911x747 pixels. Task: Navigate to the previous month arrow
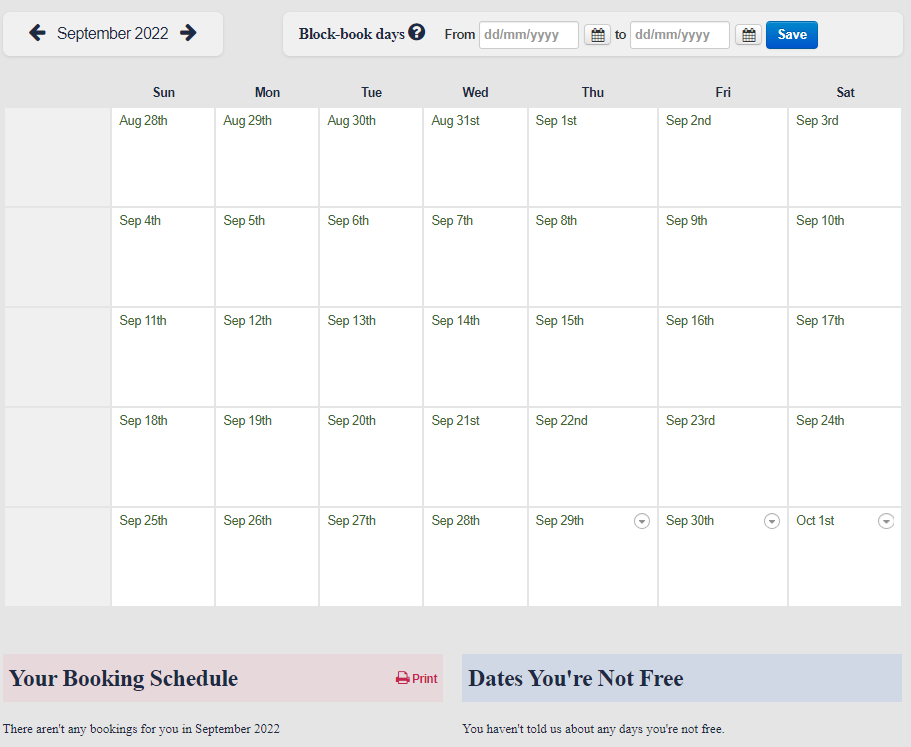tap(37, 32)
